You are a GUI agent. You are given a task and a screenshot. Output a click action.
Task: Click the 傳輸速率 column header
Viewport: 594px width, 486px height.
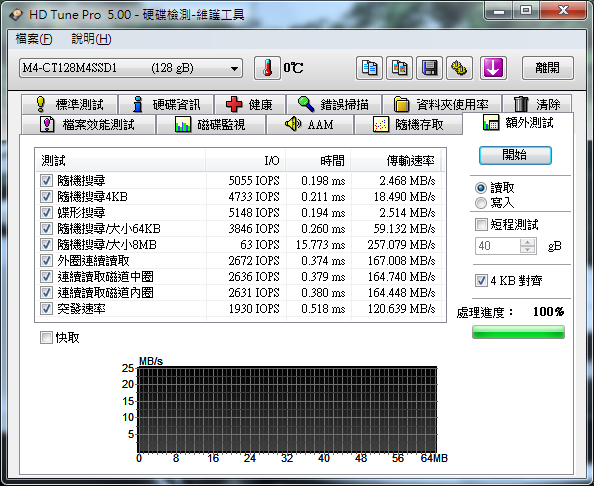point(396,161)
